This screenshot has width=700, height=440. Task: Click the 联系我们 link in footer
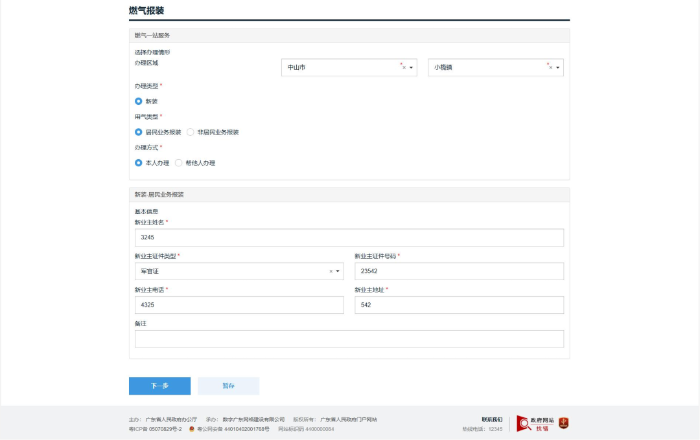pyautogui.click(x=492, y=419)
